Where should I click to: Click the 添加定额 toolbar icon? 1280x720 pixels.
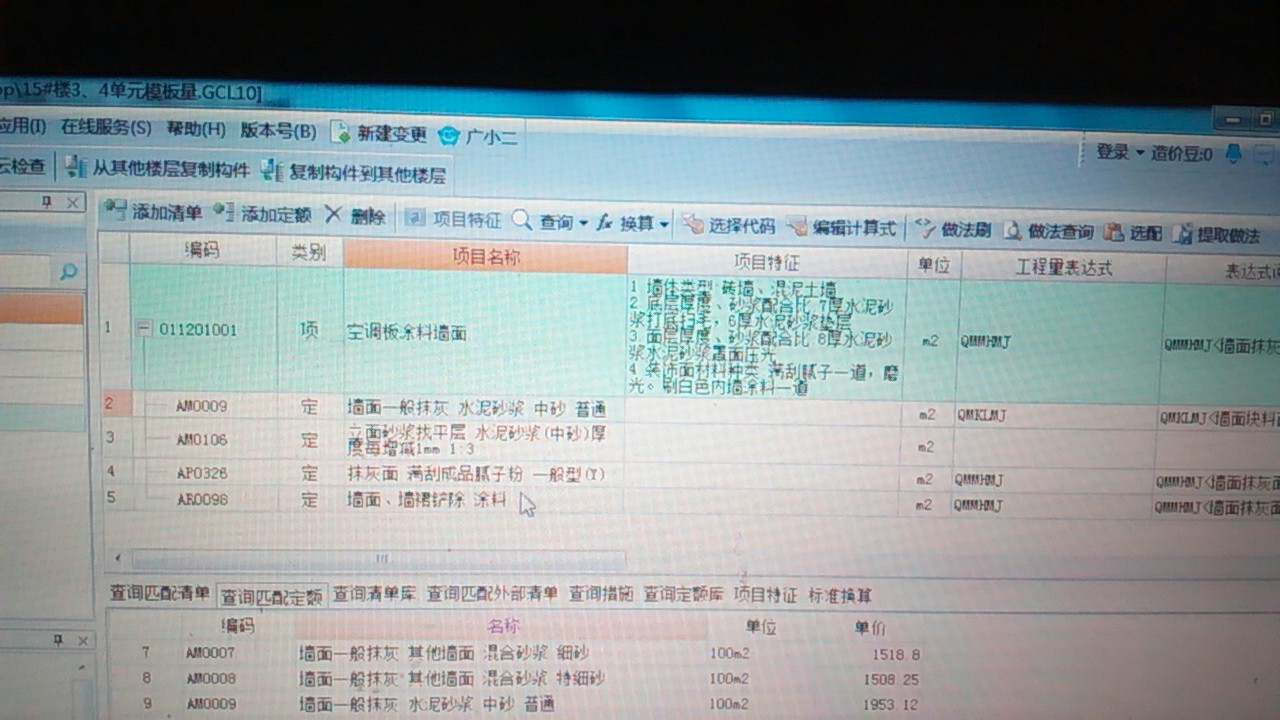(x=224, y=213)
